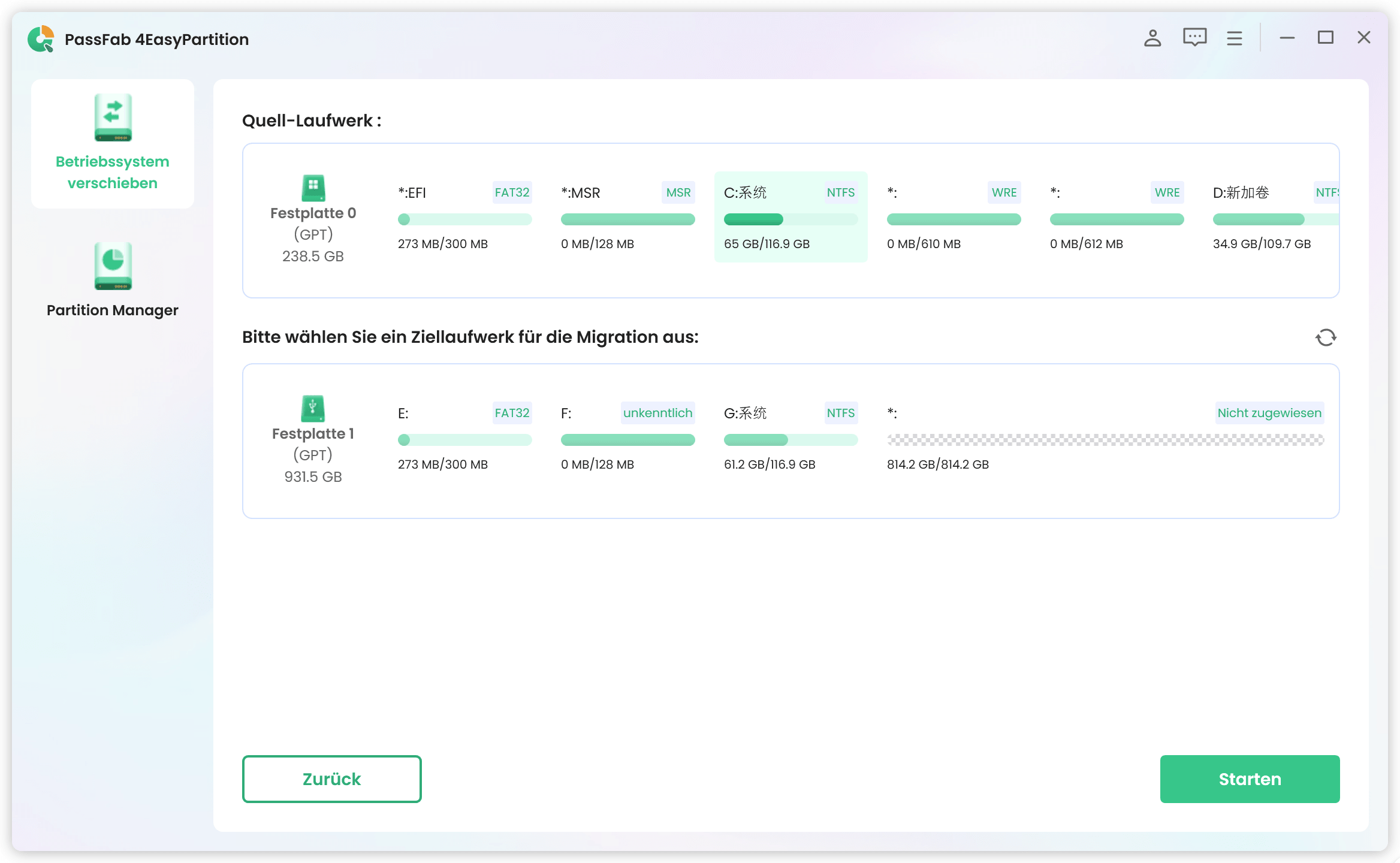Screen dimensions: 1400x863
Task: Open the Betriebssystem verschieben panel
Action: coord(113,143)
